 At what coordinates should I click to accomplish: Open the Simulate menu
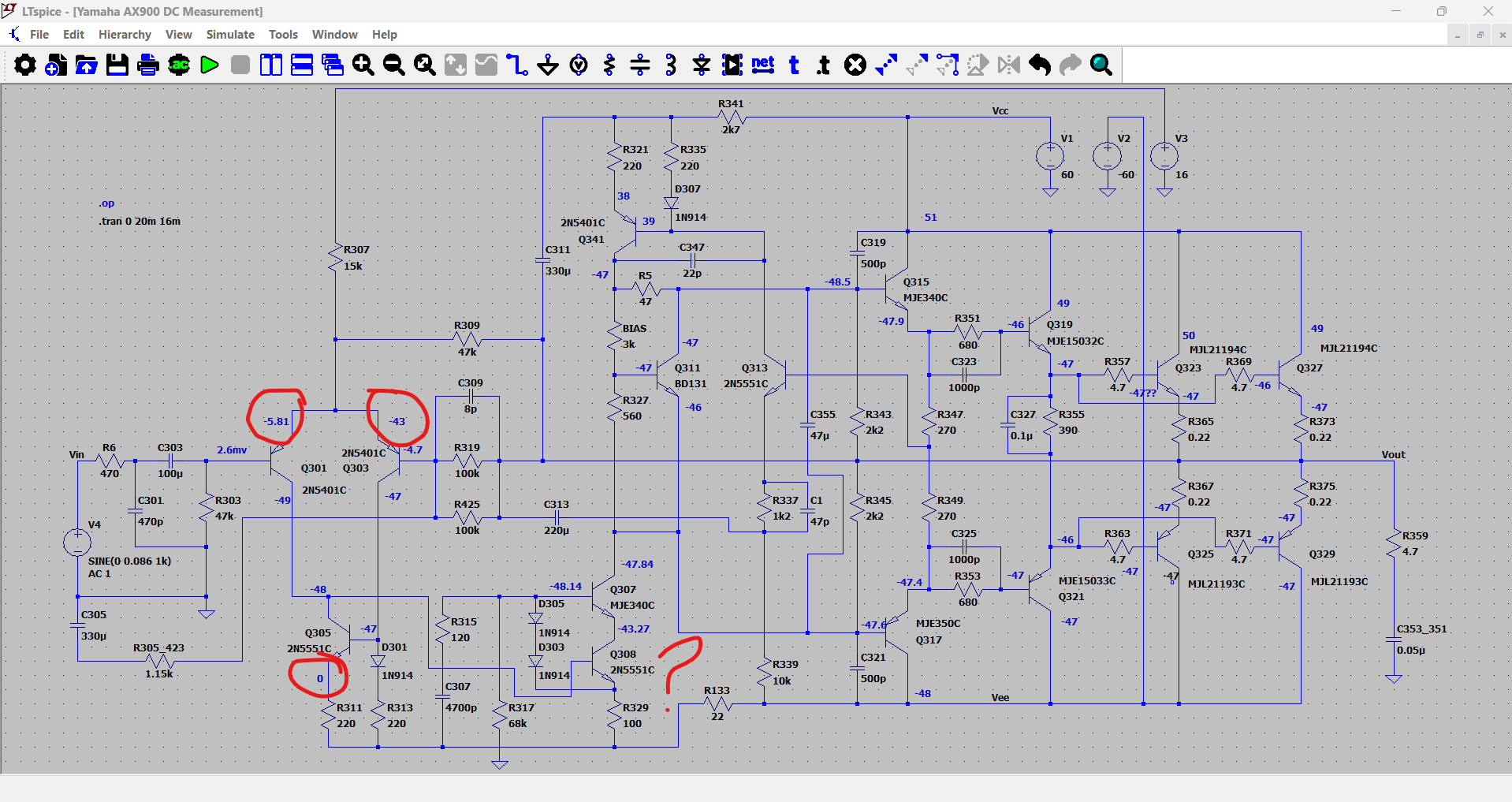230,35
